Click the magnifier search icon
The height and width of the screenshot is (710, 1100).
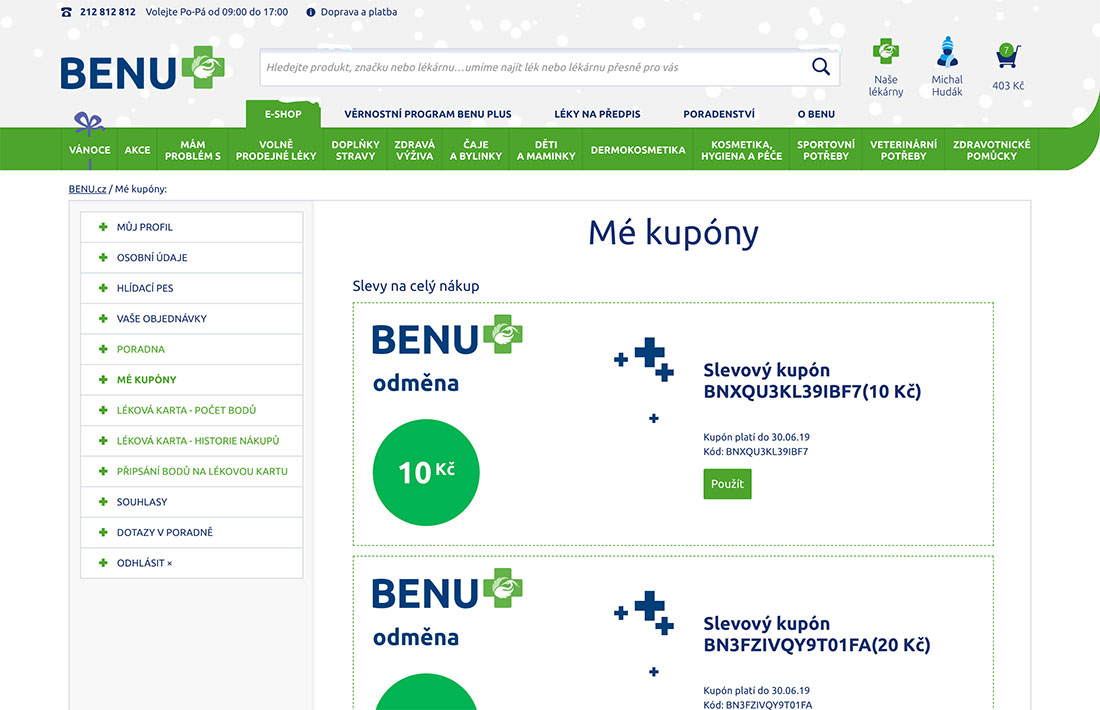pos(820,67)
